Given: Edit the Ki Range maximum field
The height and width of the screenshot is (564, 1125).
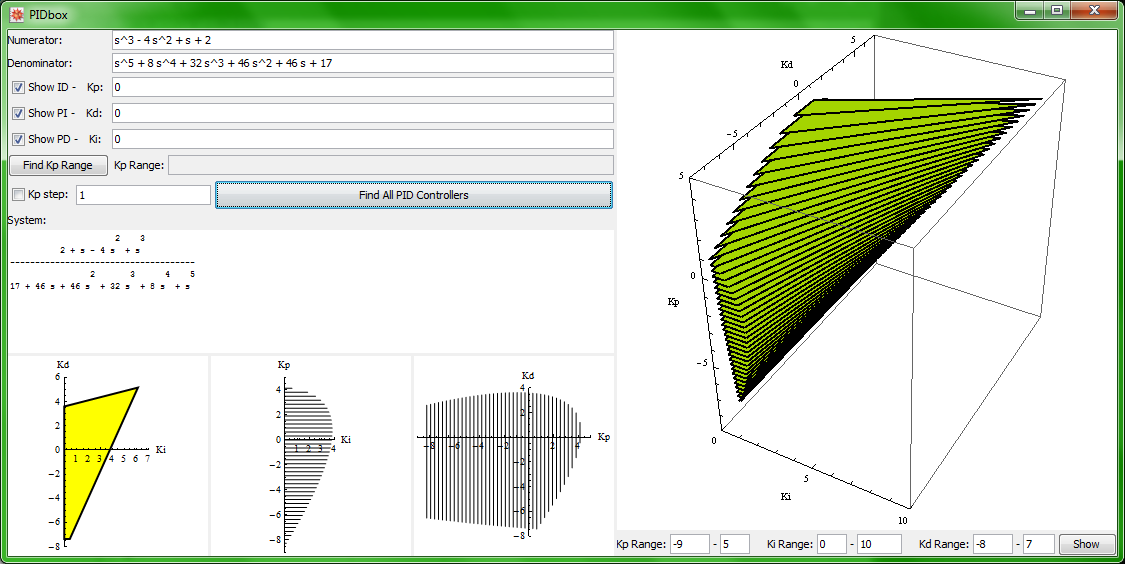Looking at the screenshot, I should [879, 544].
